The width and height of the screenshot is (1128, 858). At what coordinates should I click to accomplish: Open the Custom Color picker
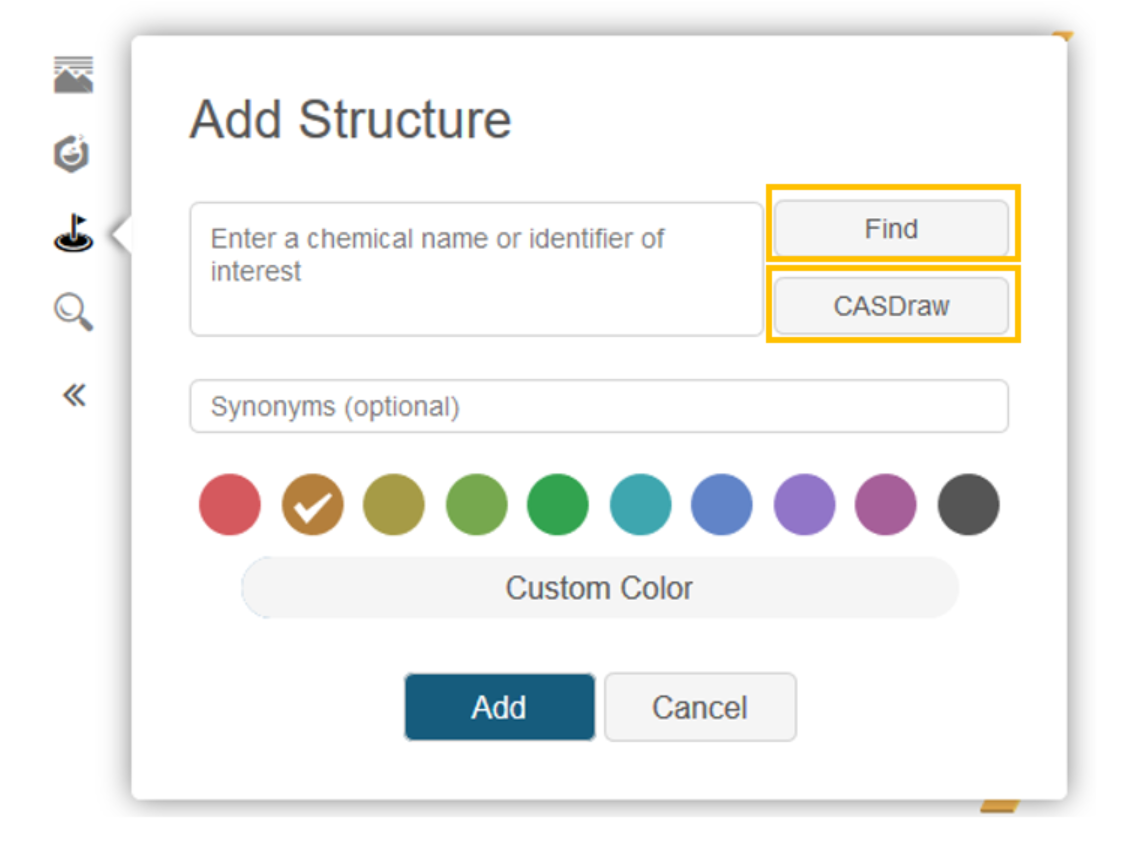click(x=599, y=588)
